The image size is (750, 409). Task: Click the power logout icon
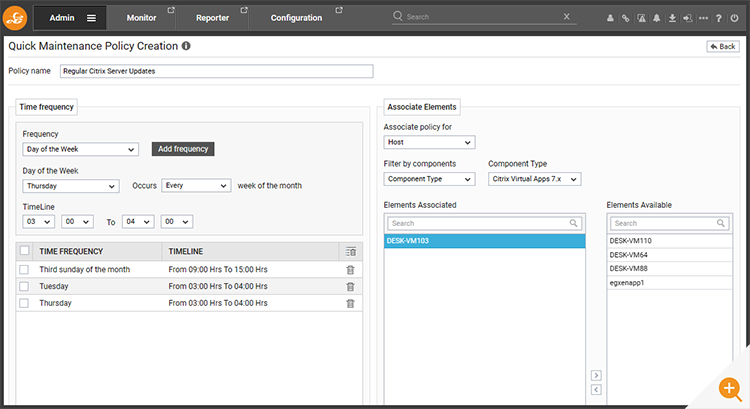tap(734, 18)
